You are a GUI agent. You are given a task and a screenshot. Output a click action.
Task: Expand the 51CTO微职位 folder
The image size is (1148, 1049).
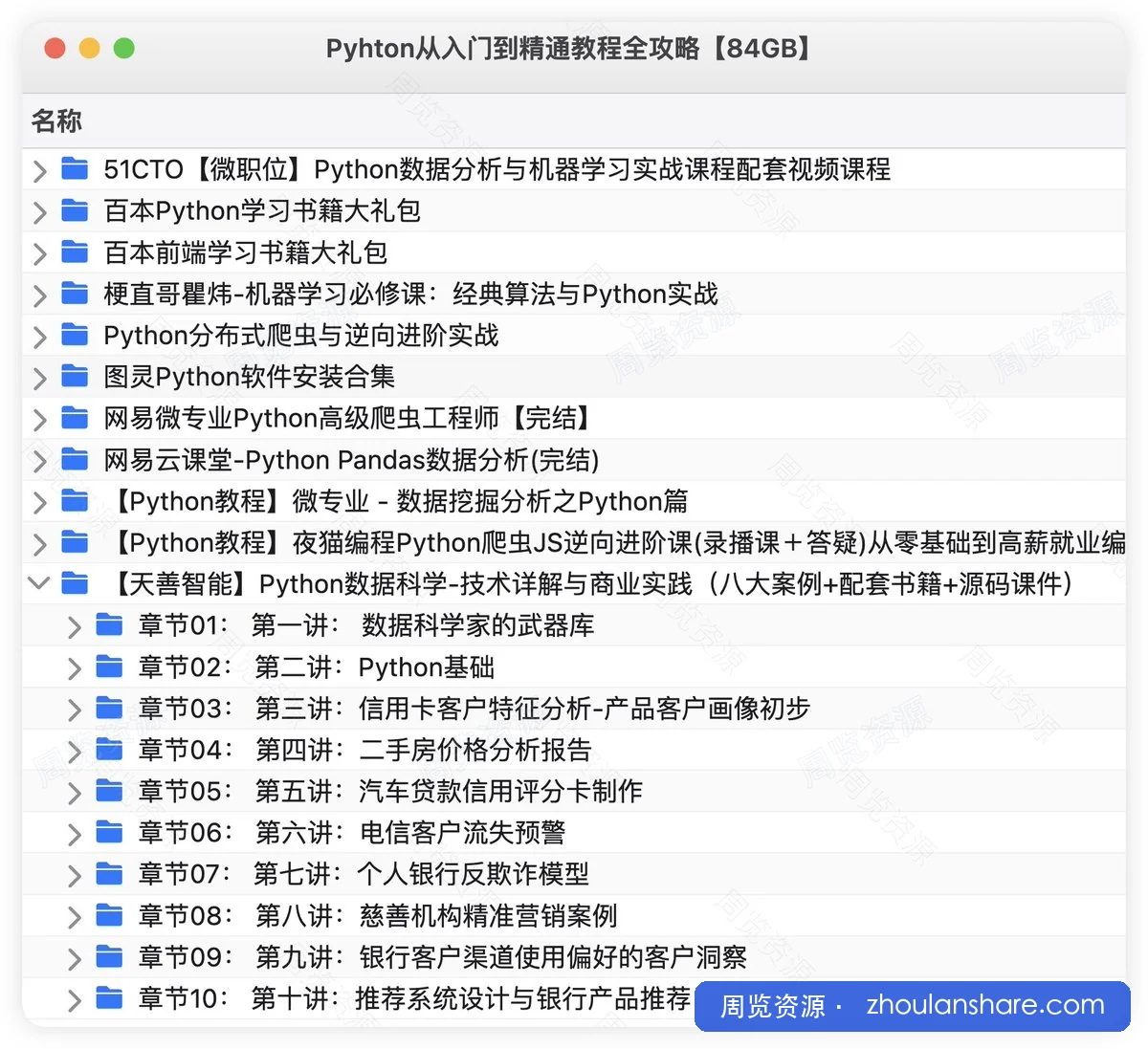tap(39, 171)
